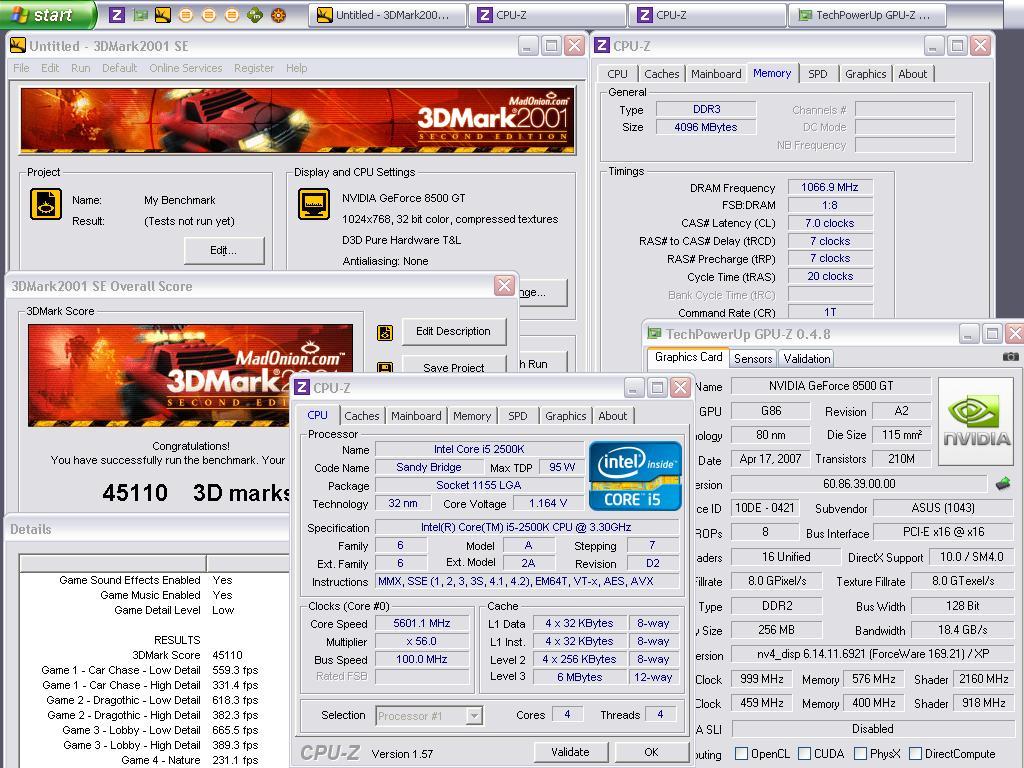Open the Online Services menu
The width and height of the screenshot is (1024, 768).
(x=185, y=68)
